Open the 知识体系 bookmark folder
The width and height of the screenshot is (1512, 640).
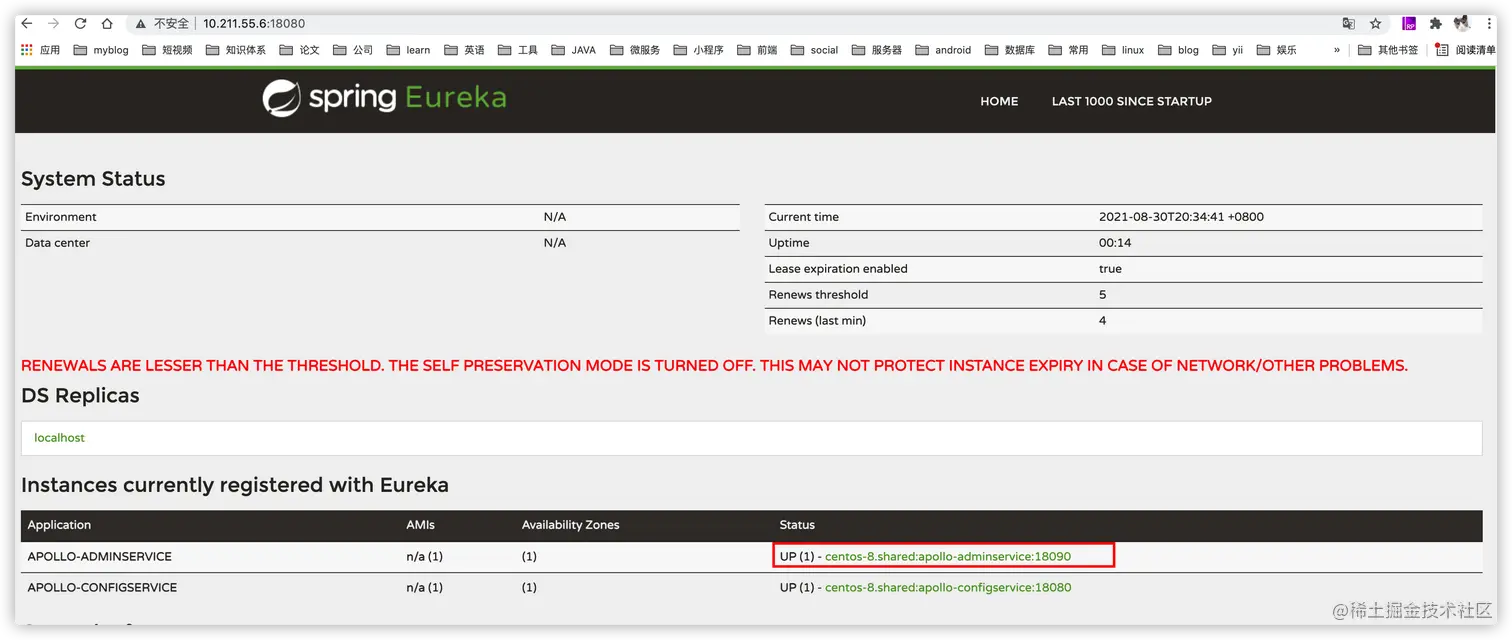pos(236,50)
